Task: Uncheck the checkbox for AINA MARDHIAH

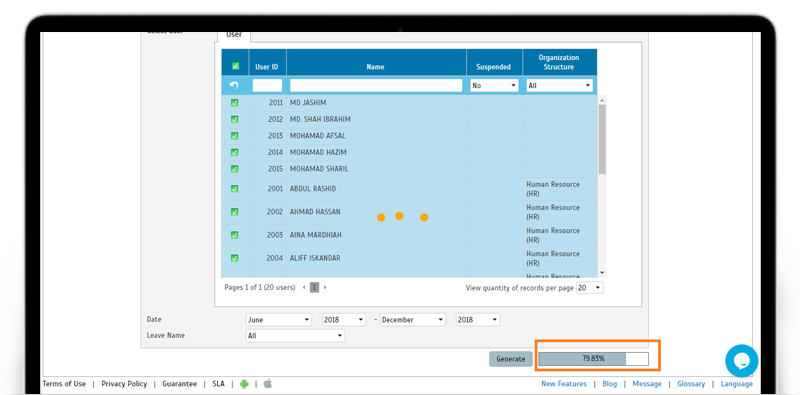Action: coord(235,235)
